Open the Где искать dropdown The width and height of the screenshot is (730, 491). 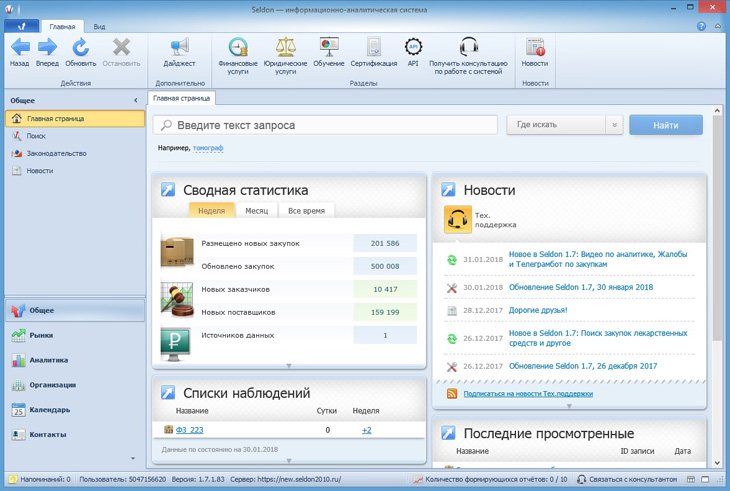564,125
